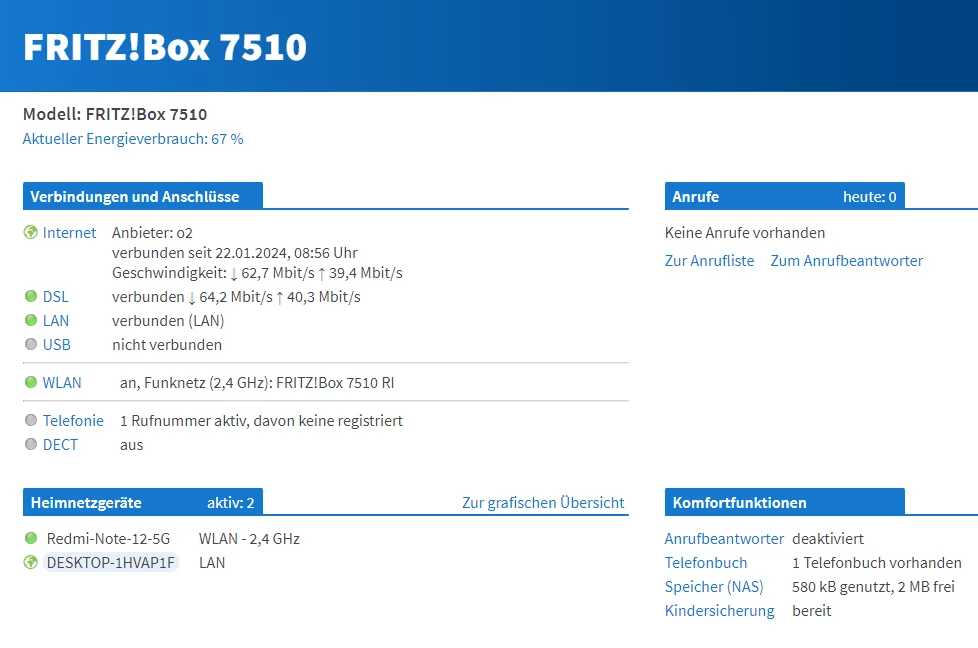This screenshot has width=978, height=648.
Task: Click the FRITZ!Box 7510 logo title
Action: (x=165, y=47)
